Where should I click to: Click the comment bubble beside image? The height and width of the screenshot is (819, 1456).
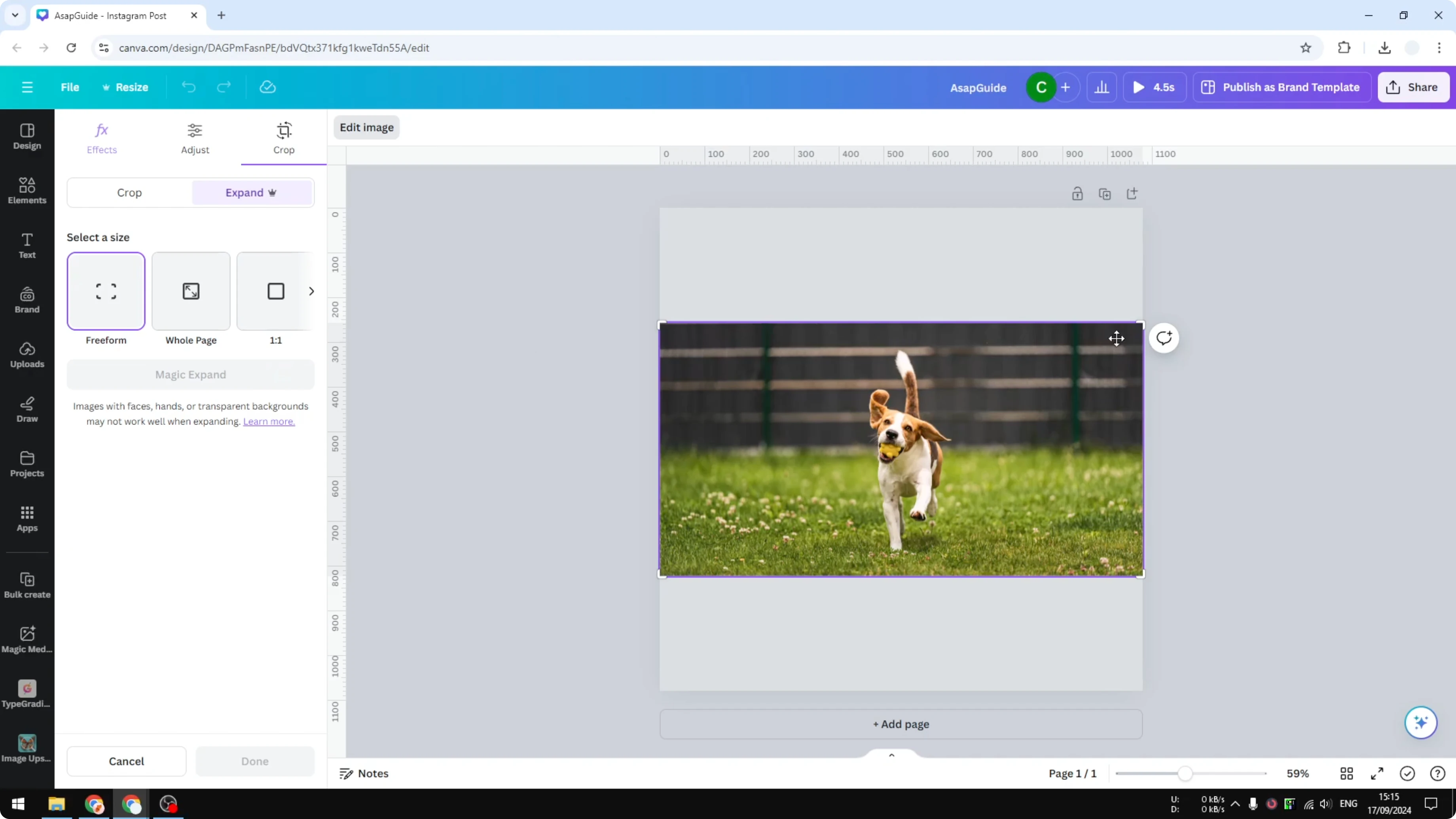coord(1164,338)
